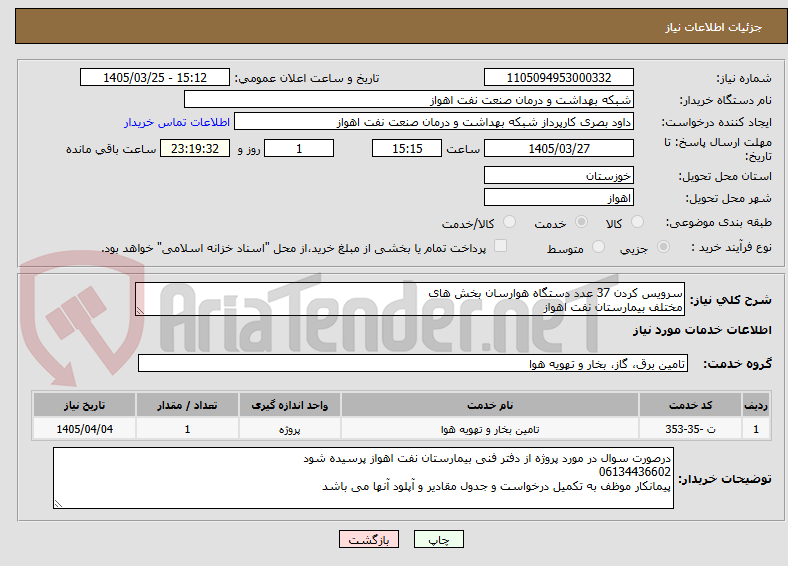Click the buyer notes textarea

point(363,478)
